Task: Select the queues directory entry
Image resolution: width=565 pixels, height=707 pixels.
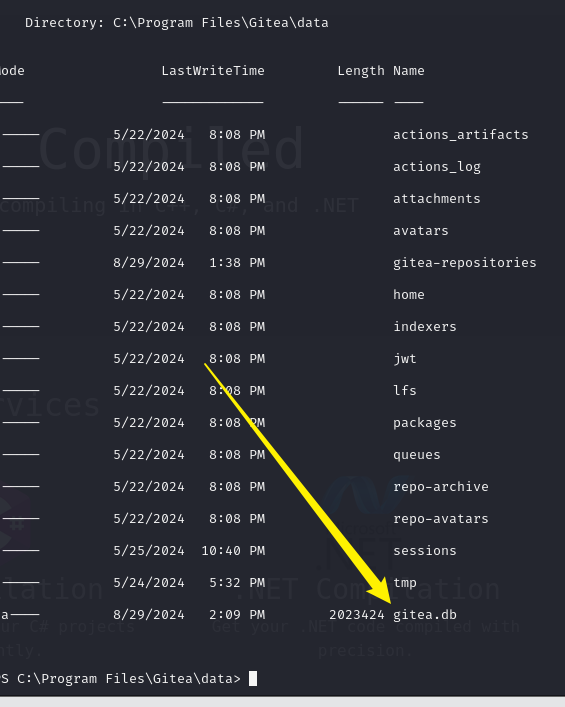Action: (x=417, y=455)
